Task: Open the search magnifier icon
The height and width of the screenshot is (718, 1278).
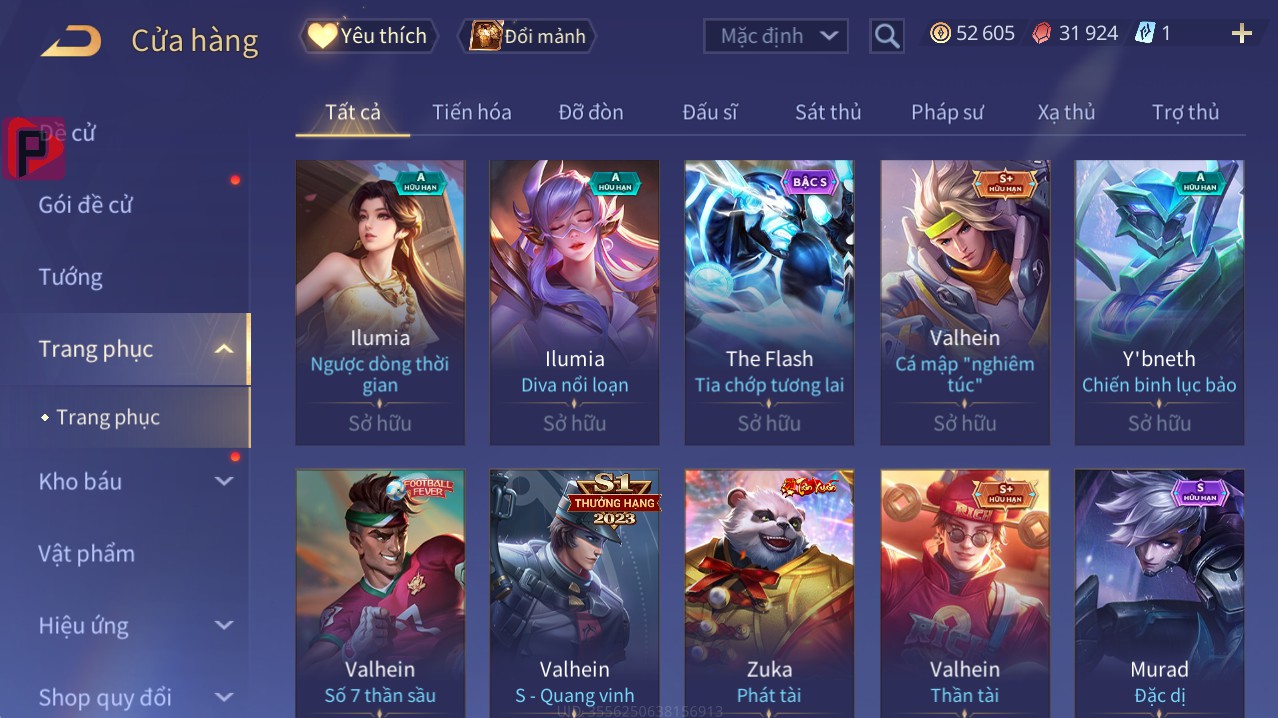Action: point(887,36)
